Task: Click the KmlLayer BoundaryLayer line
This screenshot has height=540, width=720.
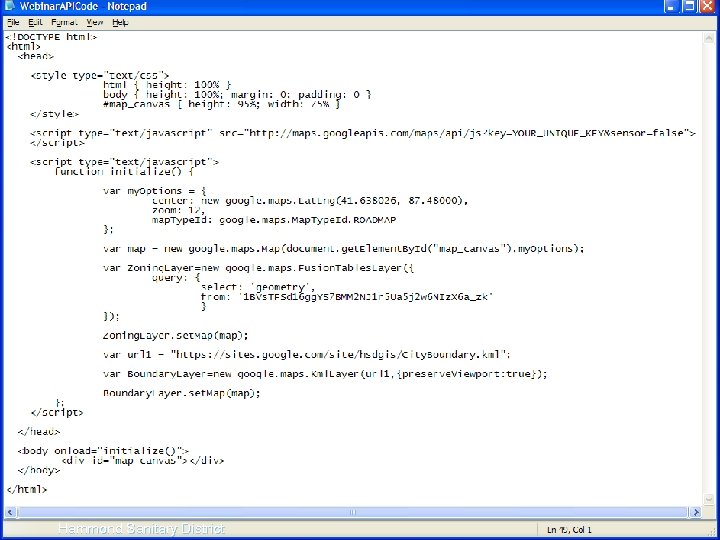Action: (x=325, y=374)
